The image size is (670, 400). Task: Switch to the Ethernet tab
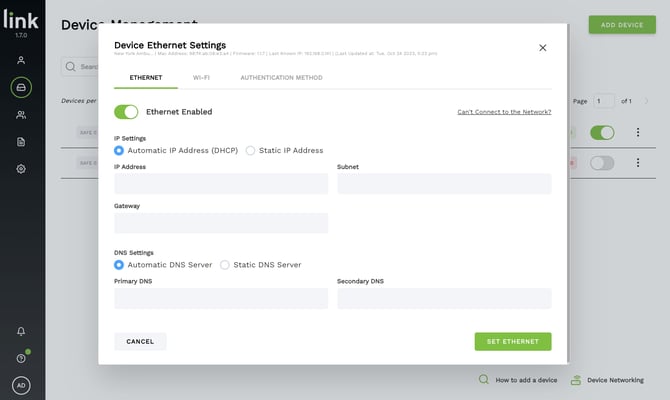pyautogui.click(x=146, y=78)
